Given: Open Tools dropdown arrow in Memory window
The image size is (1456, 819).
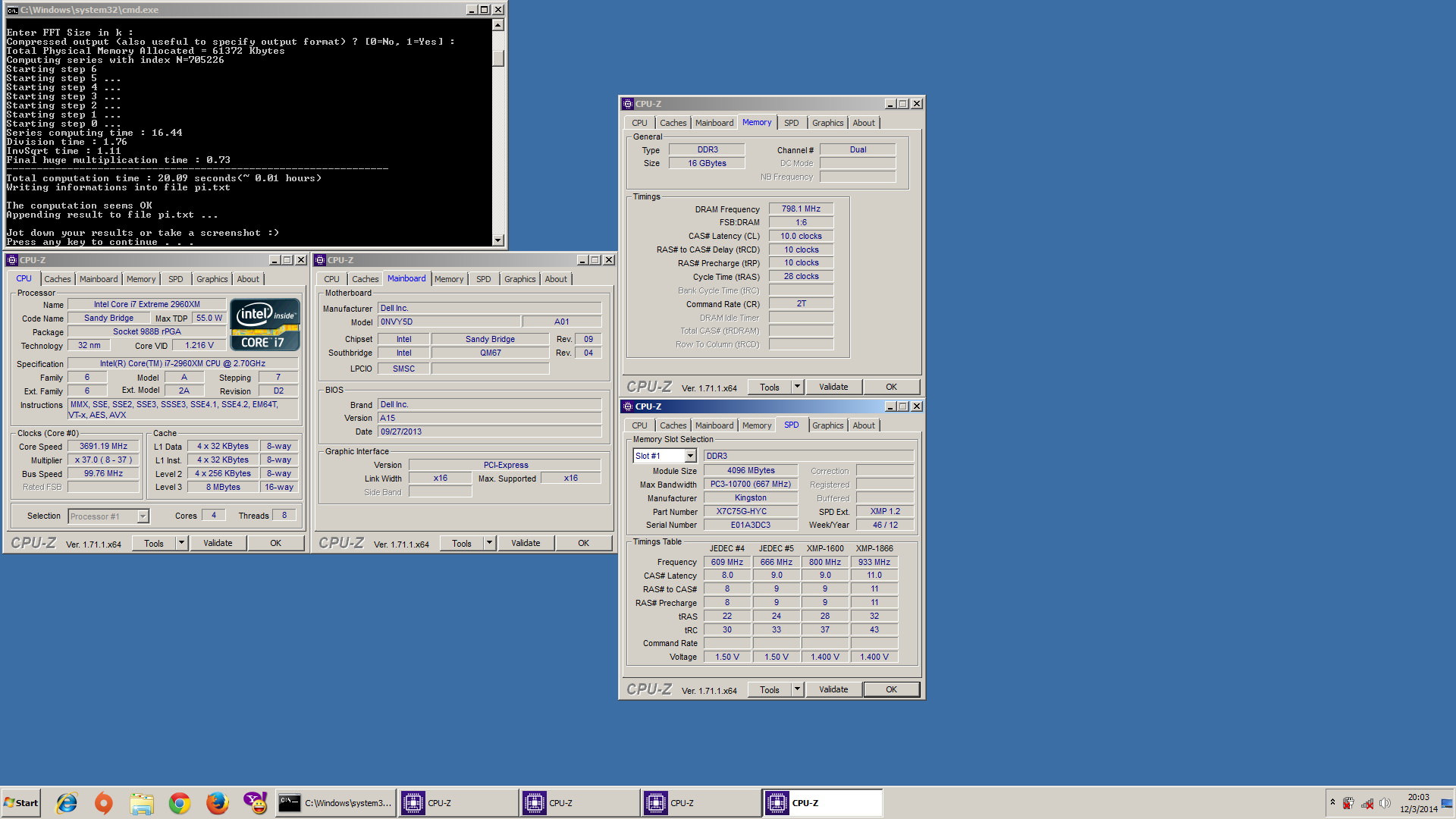Looking at the screenshot, I should tap(797, 387).
